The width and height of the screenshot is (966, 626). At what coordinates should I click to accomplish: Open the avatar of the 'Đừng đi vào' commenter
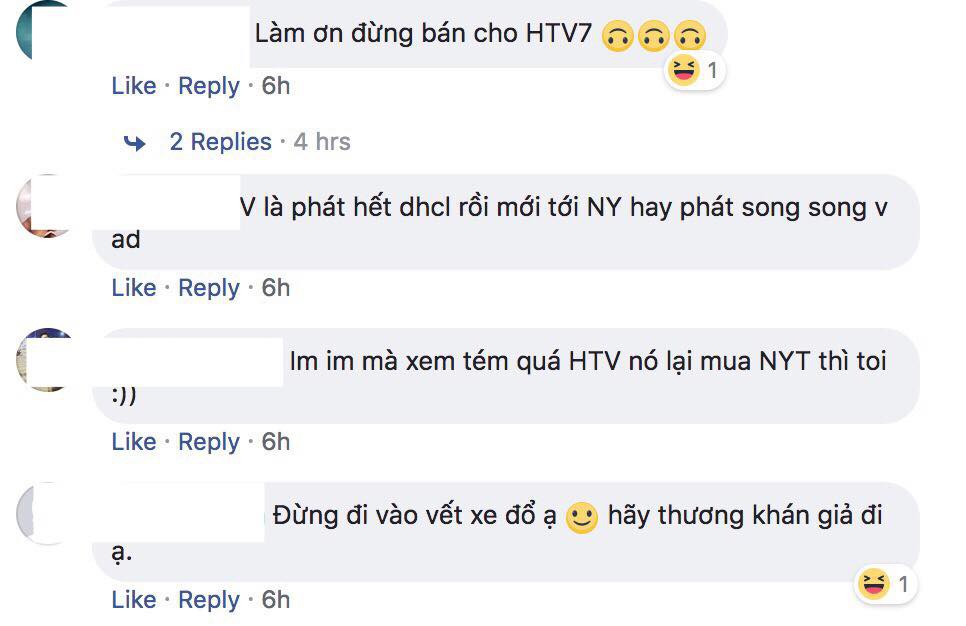click(37, 514)
